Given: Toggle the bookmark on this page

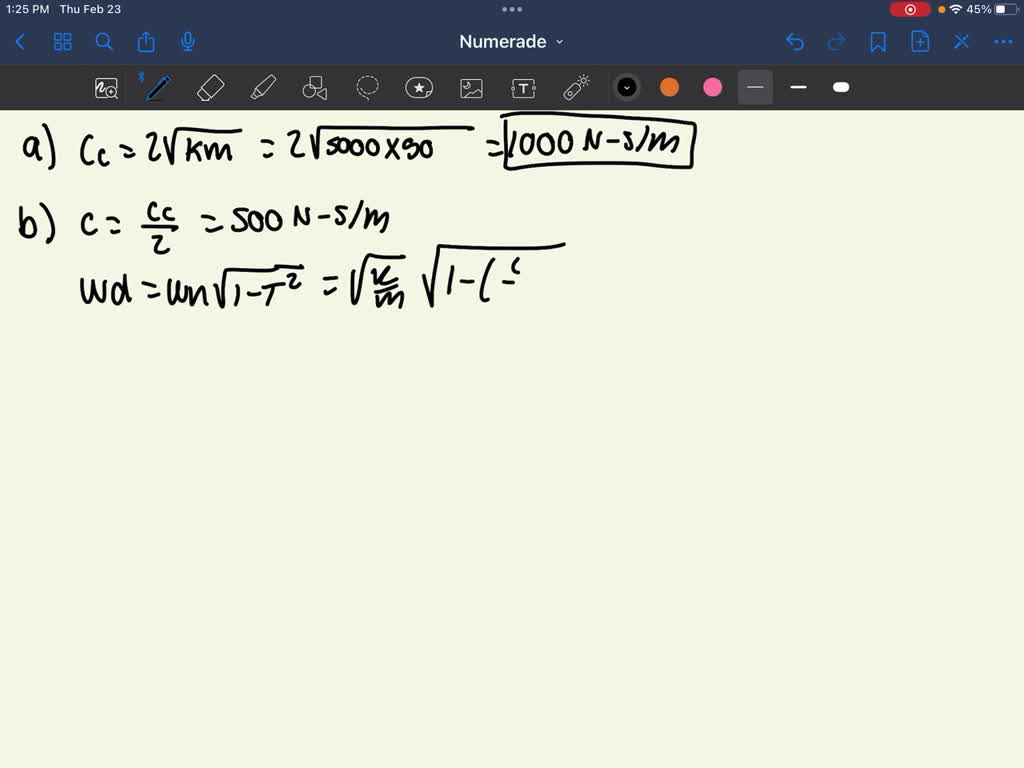Looking at the screenshot, I should 877,42.
